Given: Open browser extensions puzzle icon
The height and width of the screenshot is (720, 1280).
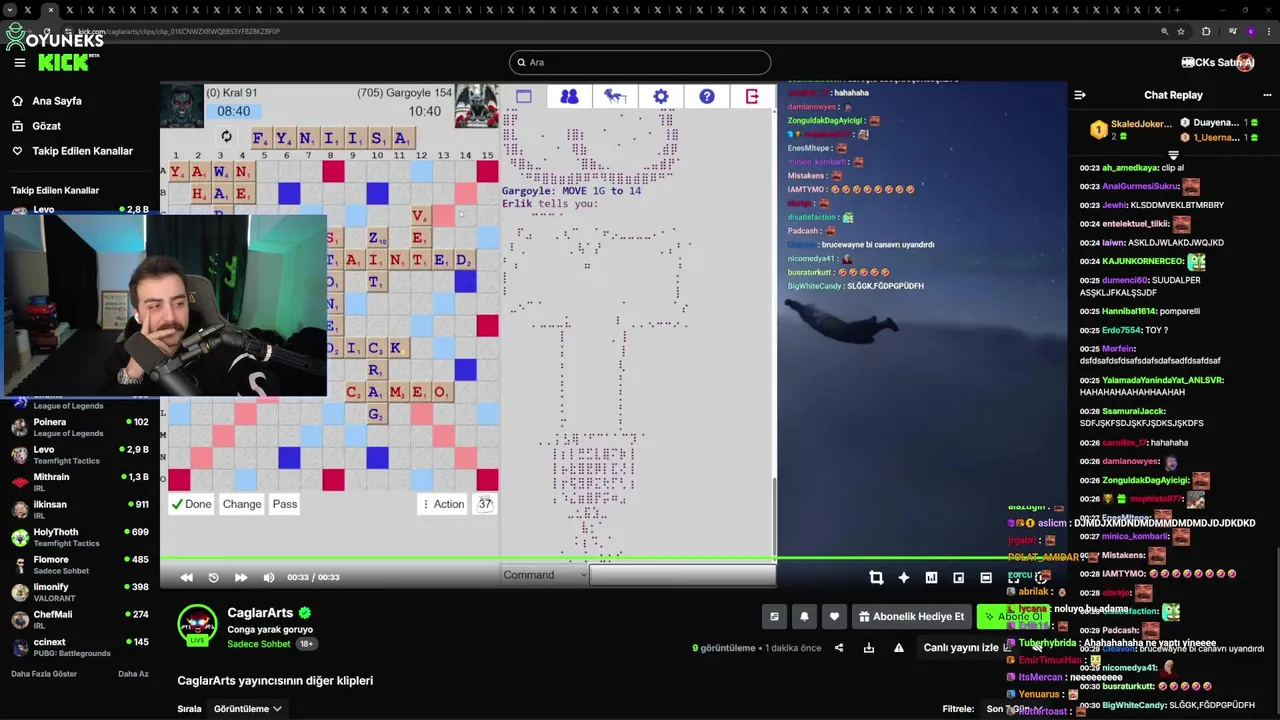Looking at the screenshot, I should pyautogui.click(x=1206, y=31).
